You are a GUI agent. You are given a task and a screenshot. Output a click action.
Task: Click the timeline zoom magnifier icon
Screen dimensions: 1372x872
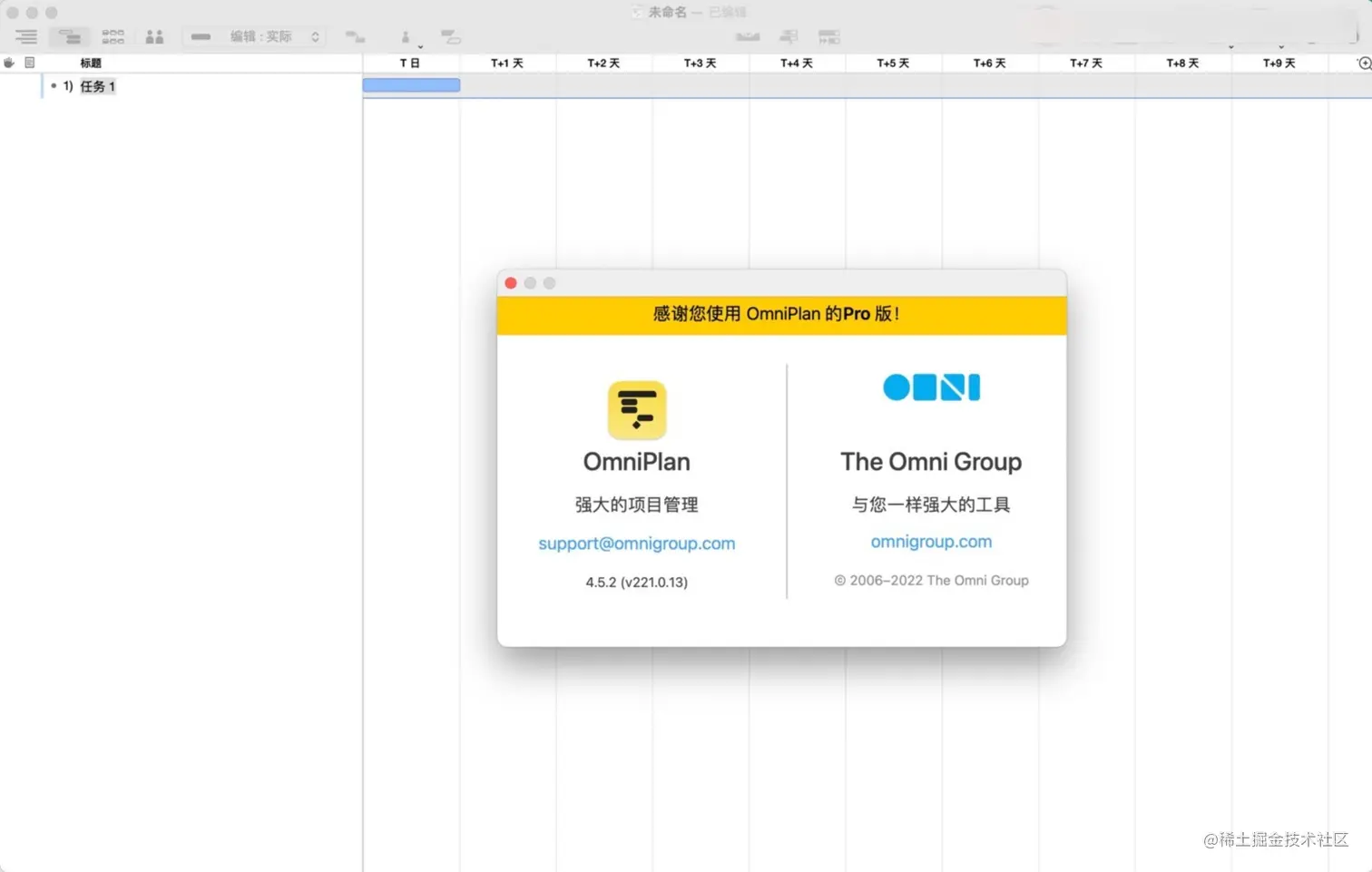(1364, 63)
